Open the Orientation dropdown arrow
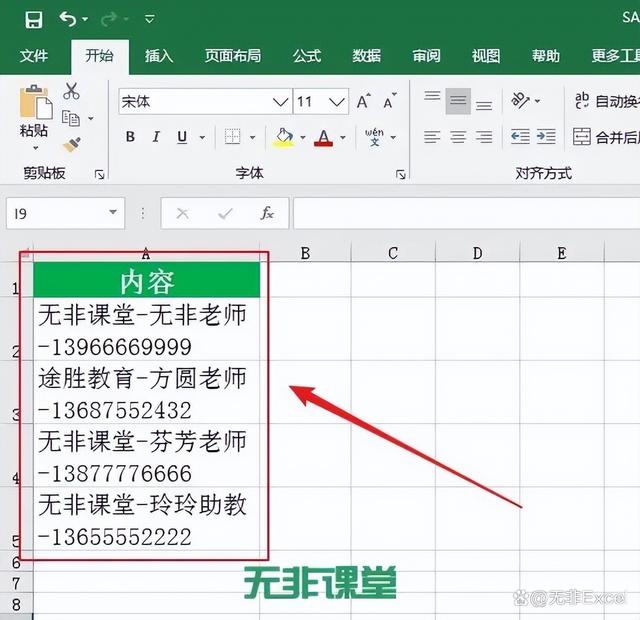 538,101
